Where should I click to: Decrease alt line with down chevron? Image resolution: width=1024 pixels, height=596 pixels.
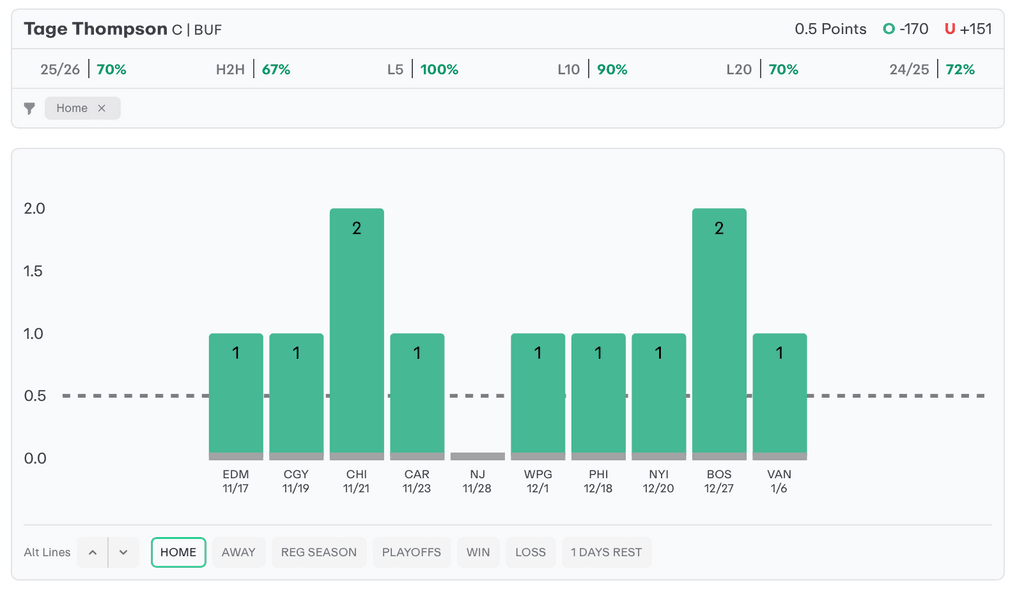(x=123, y=552)
